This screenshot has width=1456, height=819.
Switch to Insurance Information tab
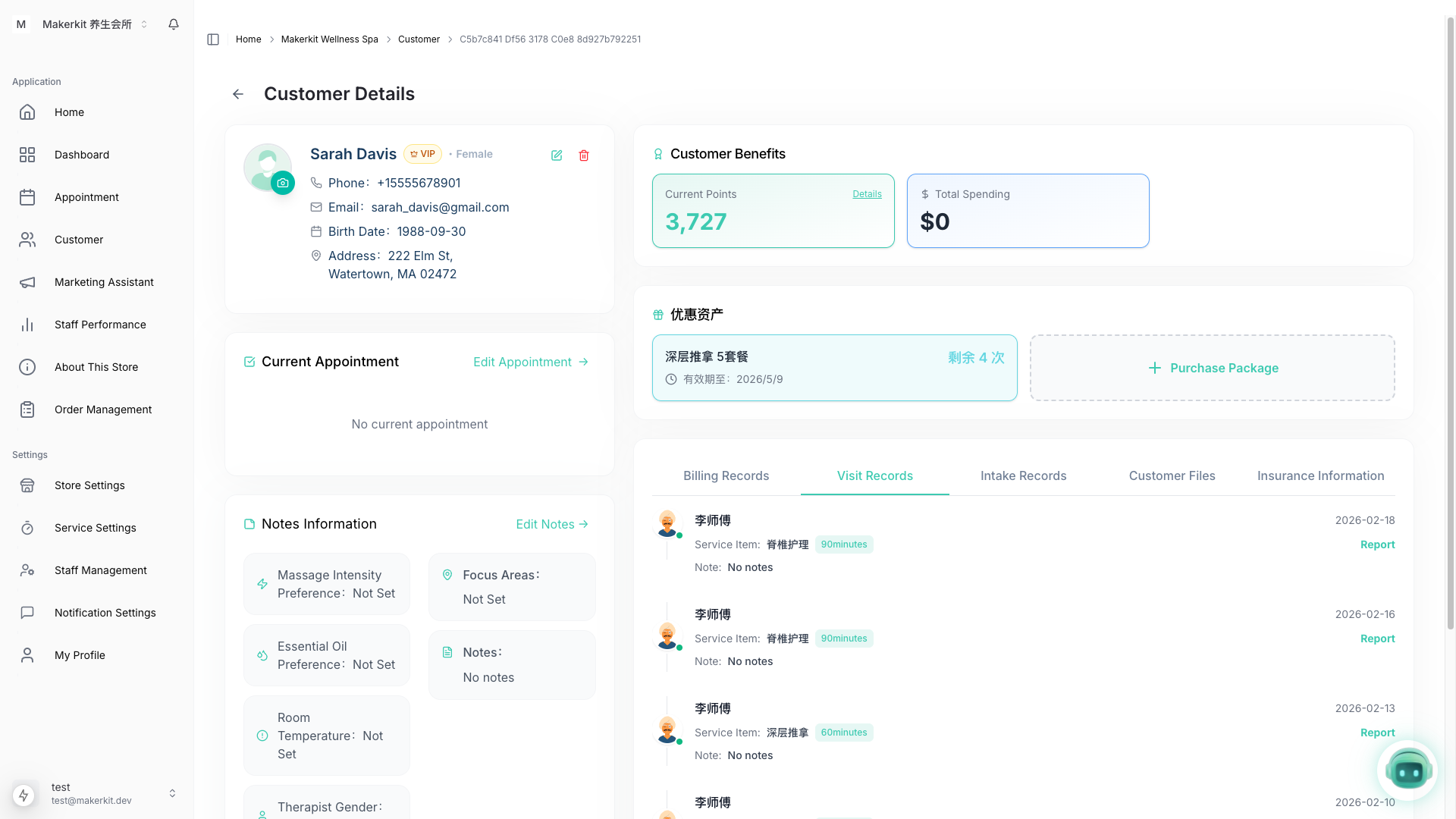[x=1320, y=475]
